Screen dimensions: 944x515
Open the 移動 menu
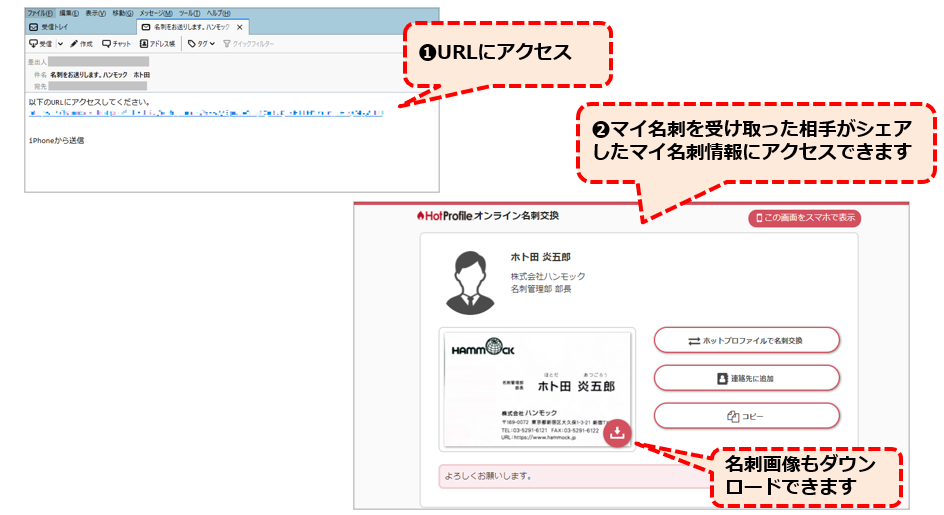(x=122, y=13)
